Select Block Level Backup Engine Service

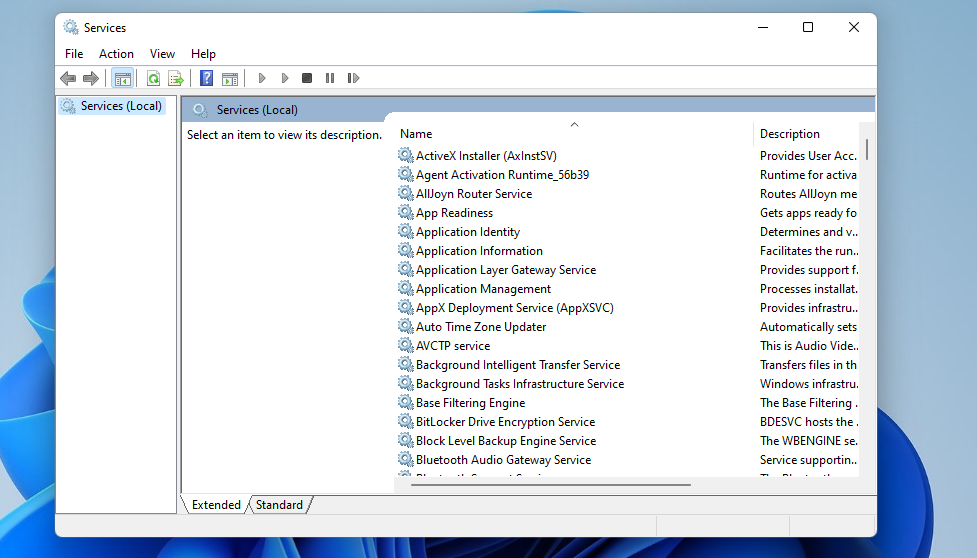point(506,441)
